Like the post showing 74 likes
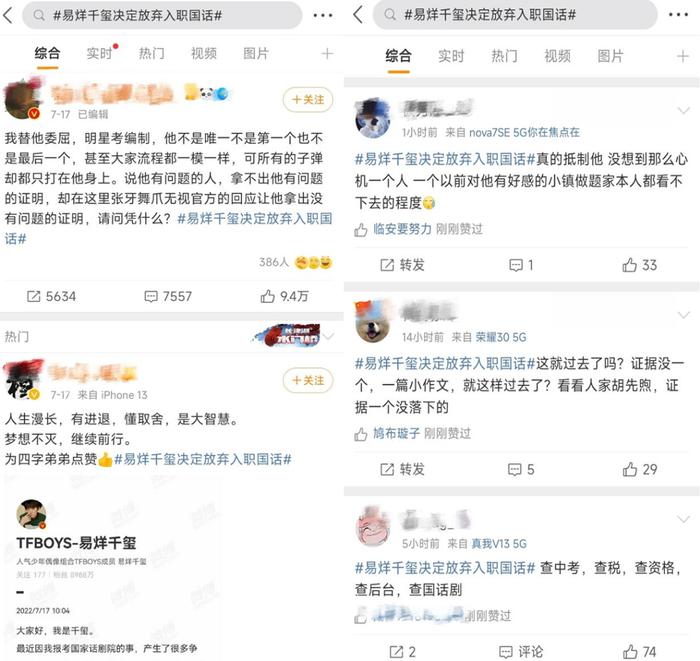 639,652
